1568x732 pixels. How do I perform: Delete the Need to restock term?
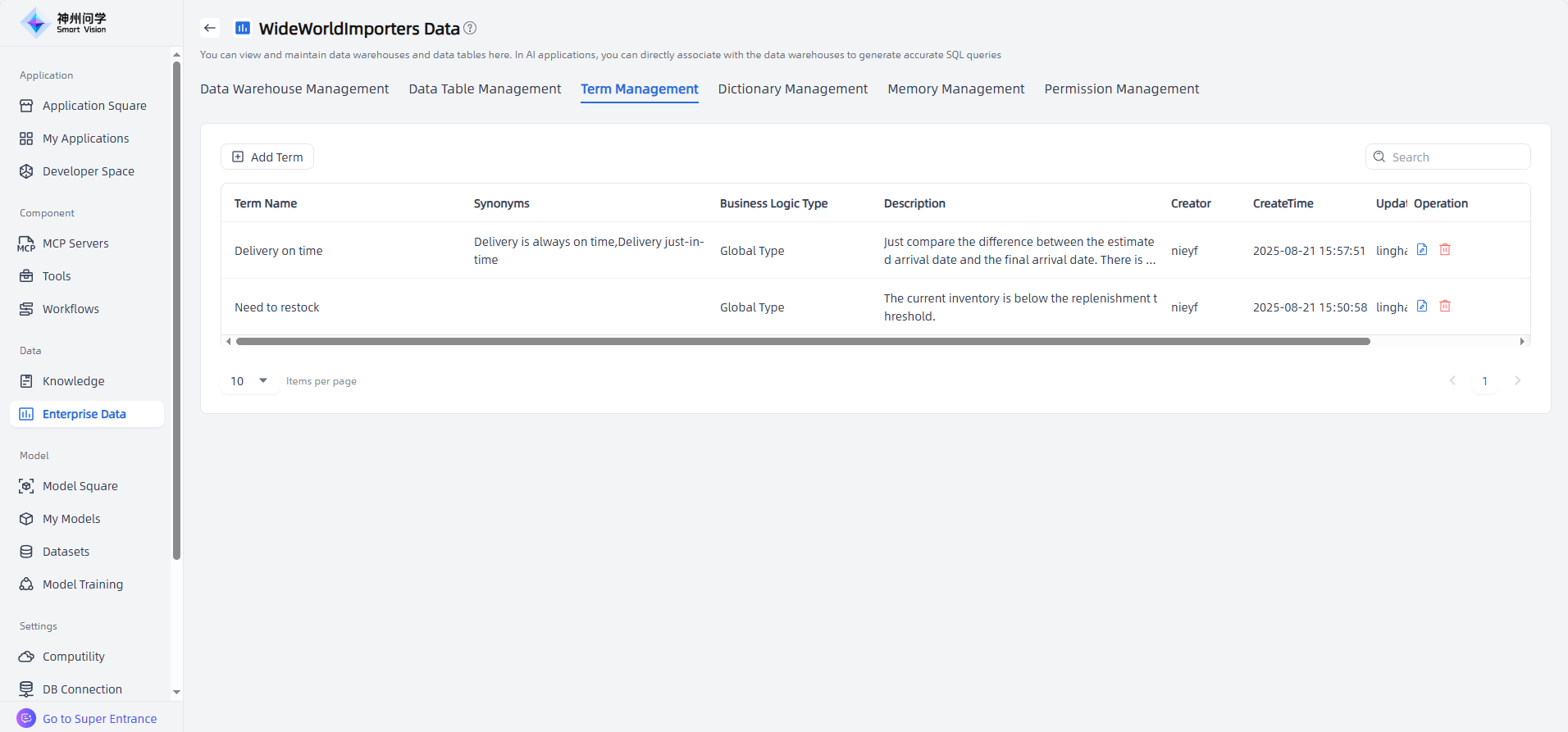point(1445,307)
